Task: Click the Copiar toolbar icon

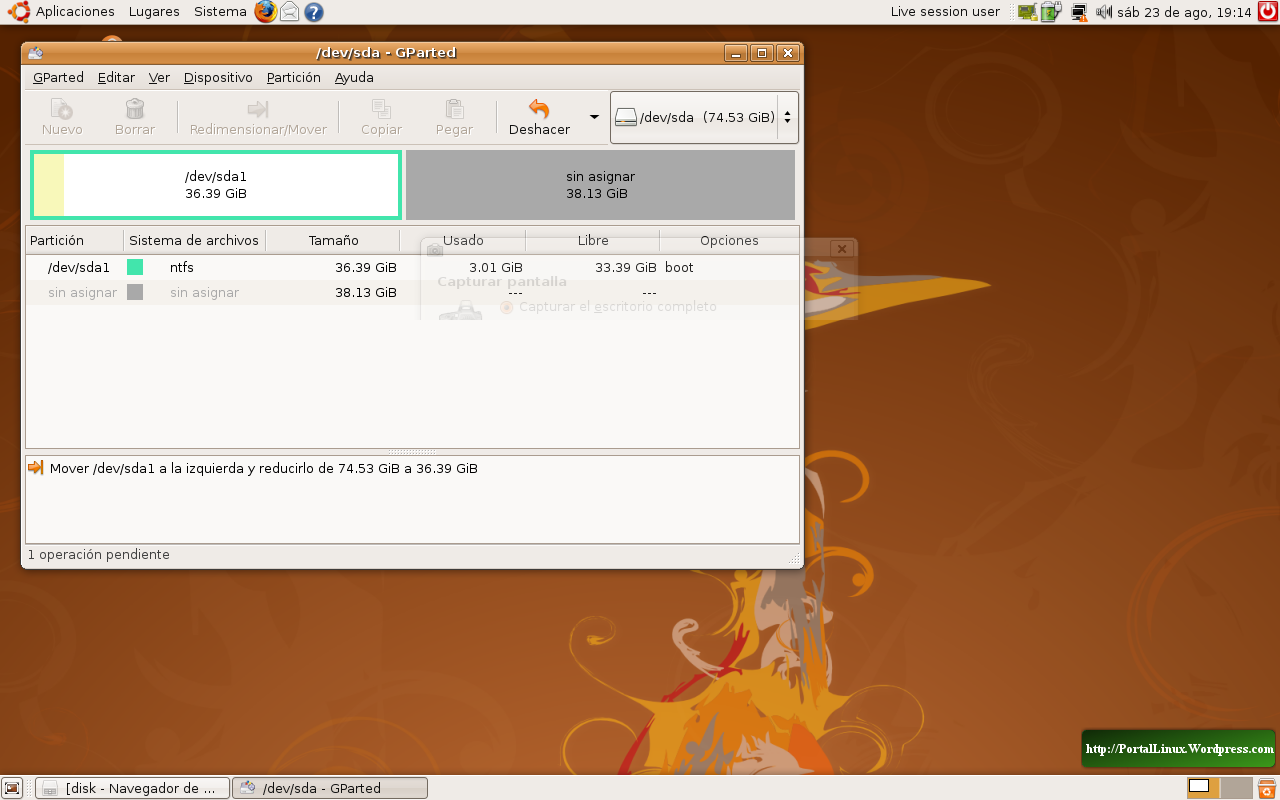Action: (381, 109)
